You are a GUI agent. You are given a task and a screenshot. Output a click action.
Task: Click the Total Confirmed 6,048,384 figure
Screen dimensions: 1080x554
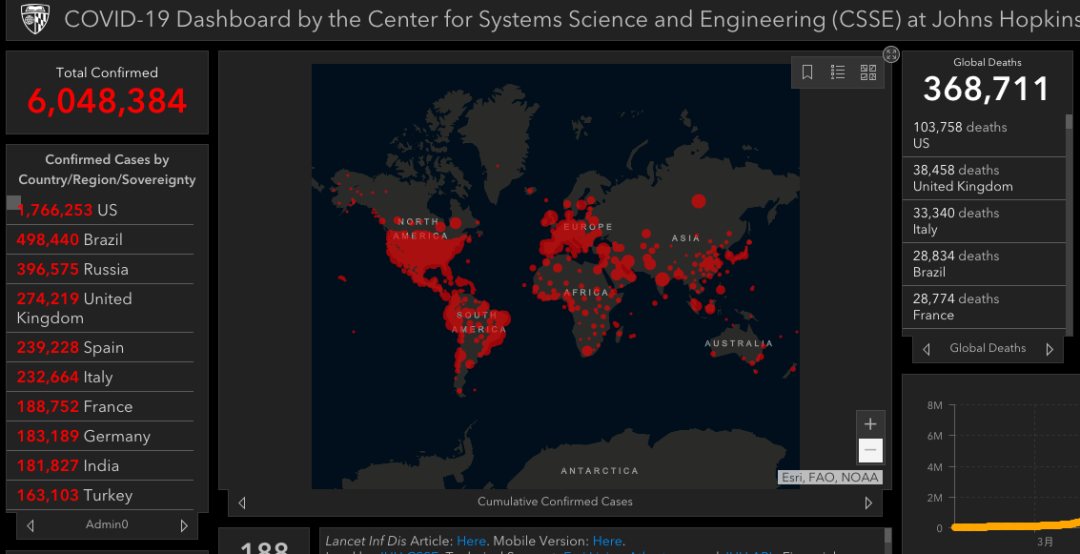[x=107, y=101]
